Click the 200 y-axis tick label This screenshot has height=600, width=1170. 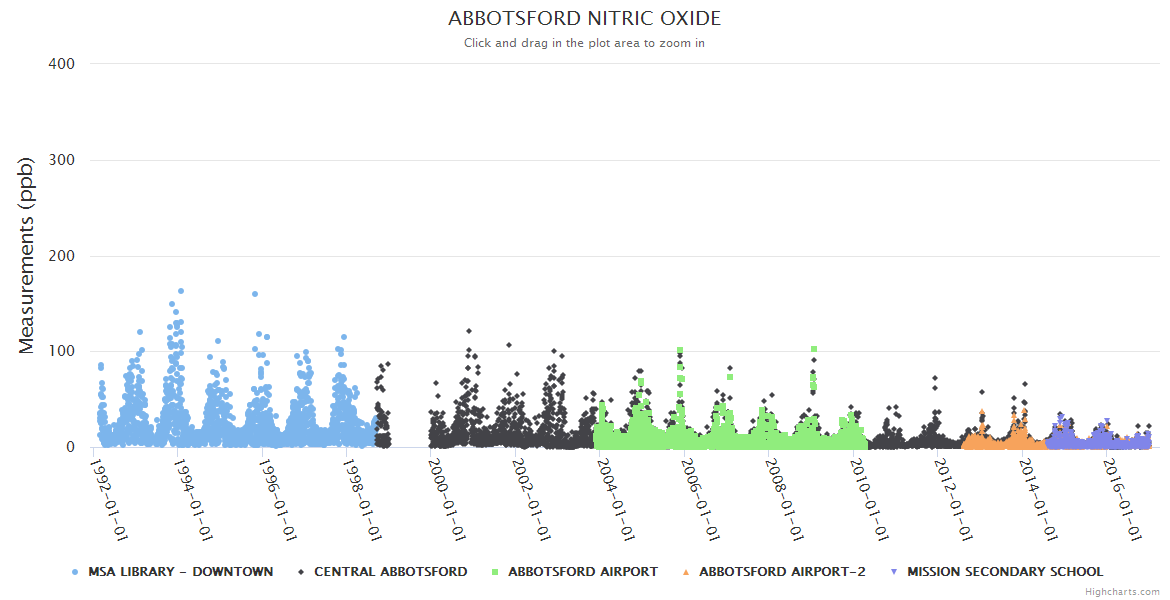click(x=61, y=256)
